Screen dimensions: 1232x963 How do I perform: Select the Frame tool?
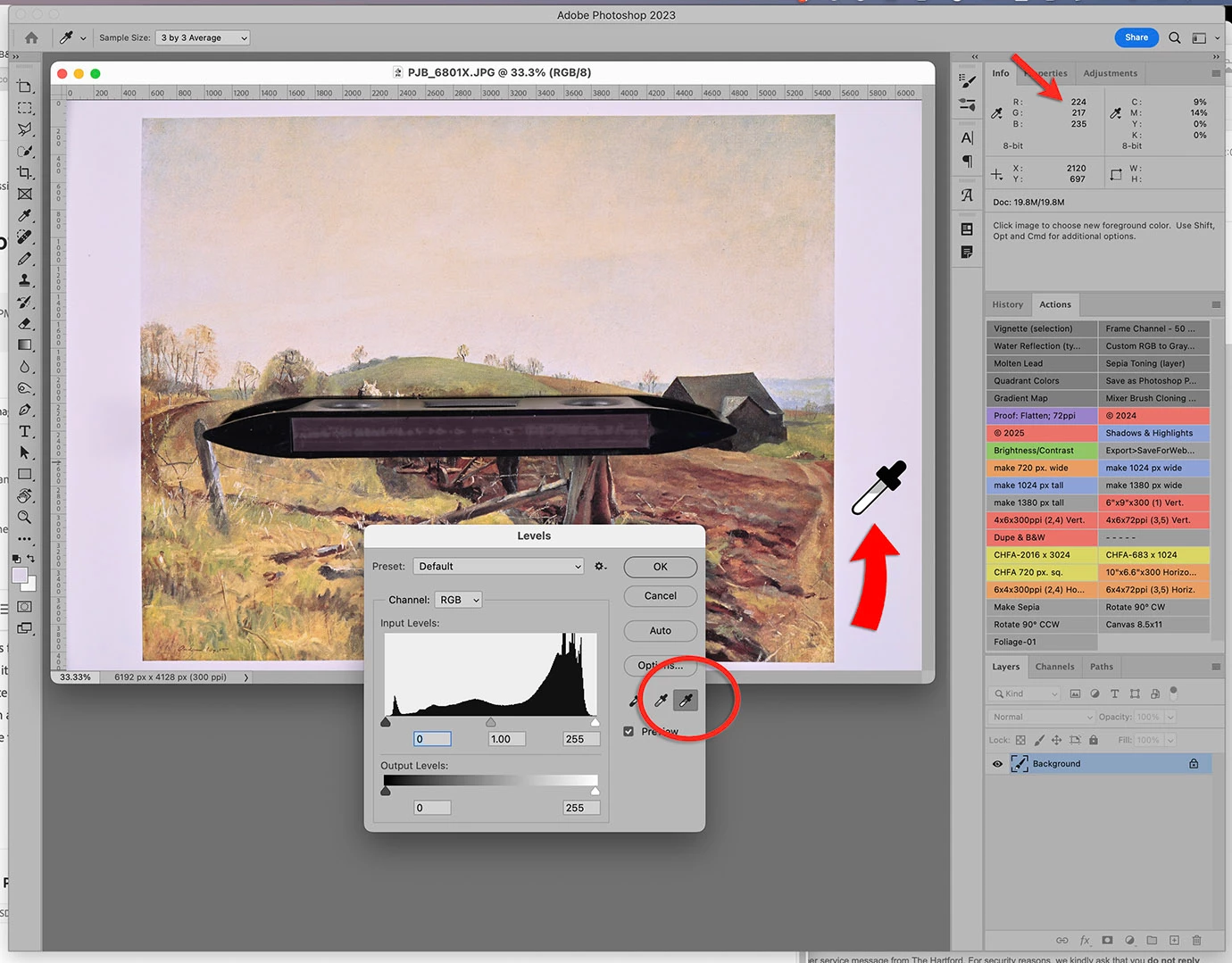pos(25,194)
